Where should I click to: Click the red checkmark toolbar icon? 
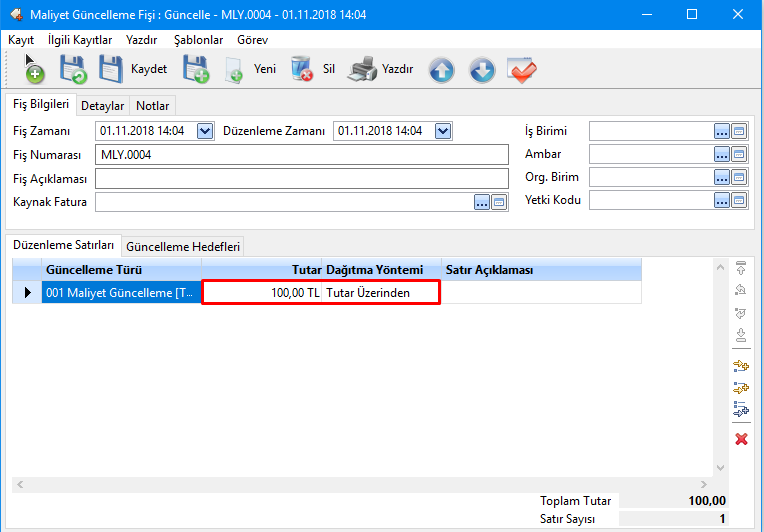522,70
